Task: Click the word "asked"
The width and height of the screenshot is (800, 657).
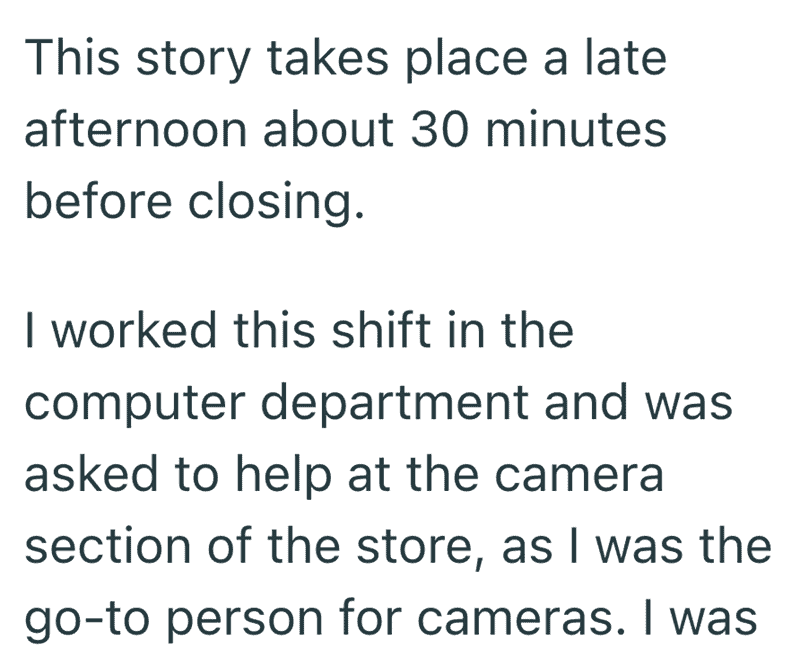Action: [x=91, y=474]
